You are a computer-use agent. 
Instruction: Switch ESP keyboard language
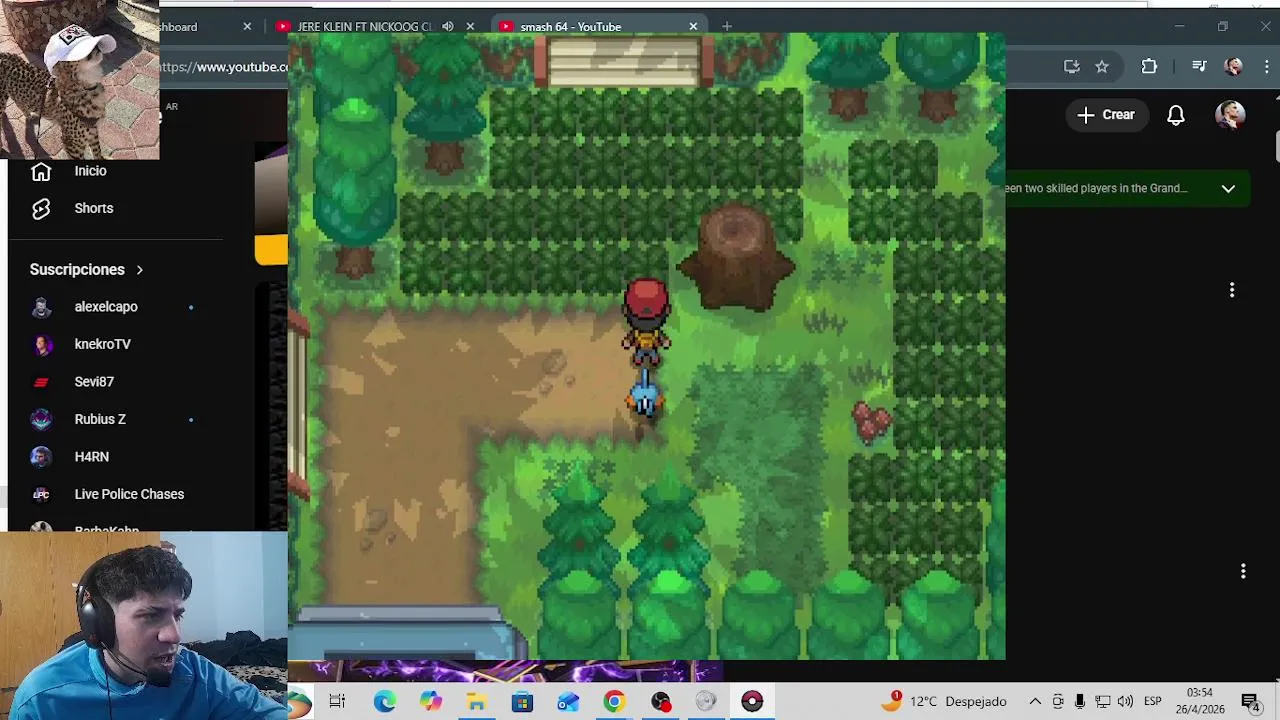1152,702
